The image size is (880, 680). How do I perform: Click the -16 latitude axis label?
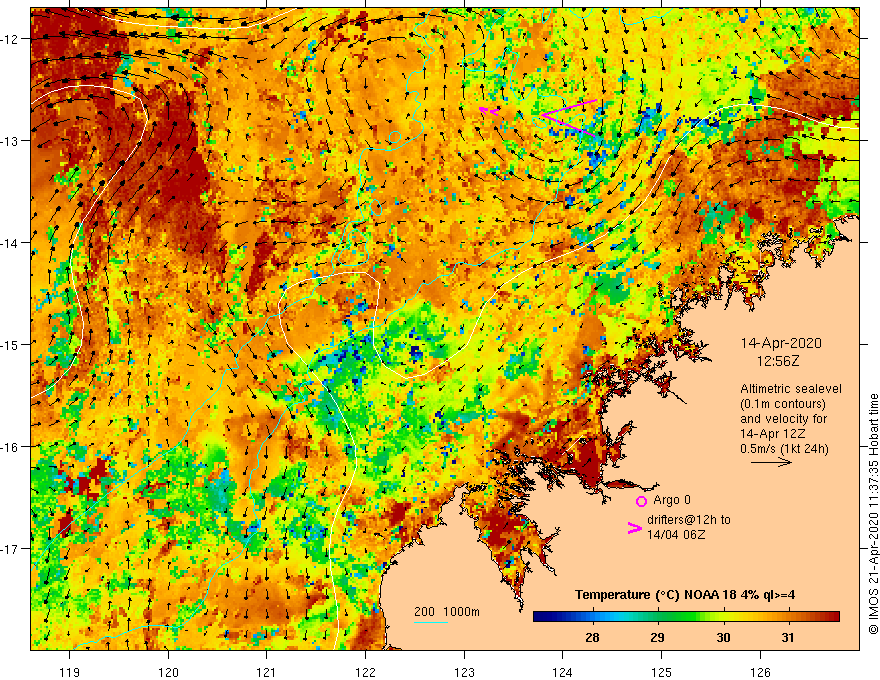[11, 447]
